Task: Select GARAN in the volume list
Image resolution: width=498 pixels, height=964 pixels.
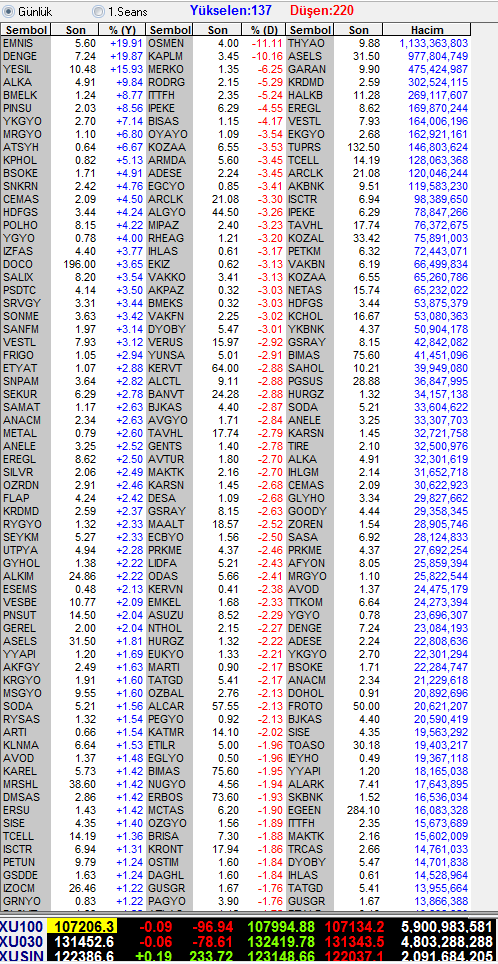Action: (307, 69)
